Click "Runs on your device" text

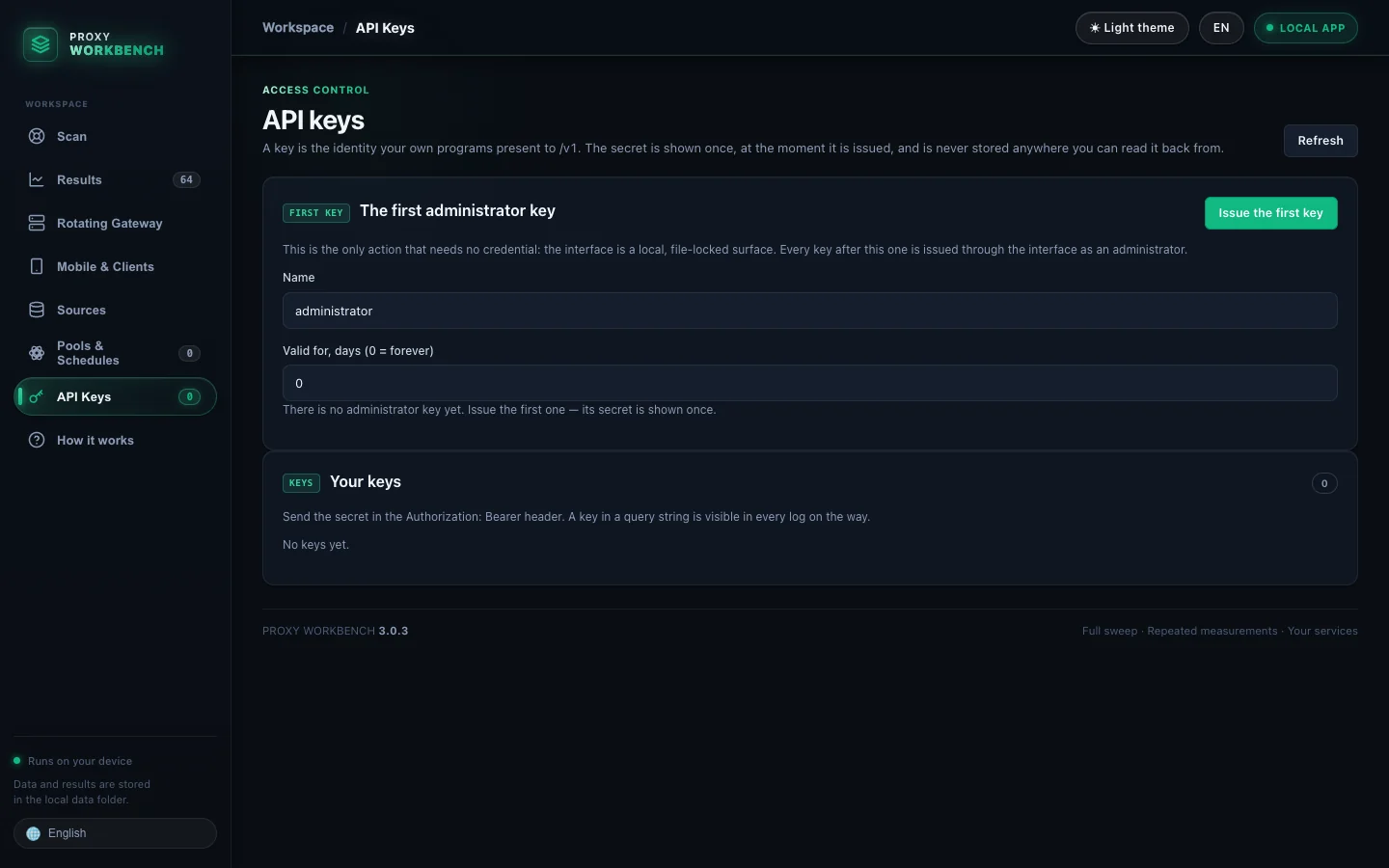(x=80, y=761)
